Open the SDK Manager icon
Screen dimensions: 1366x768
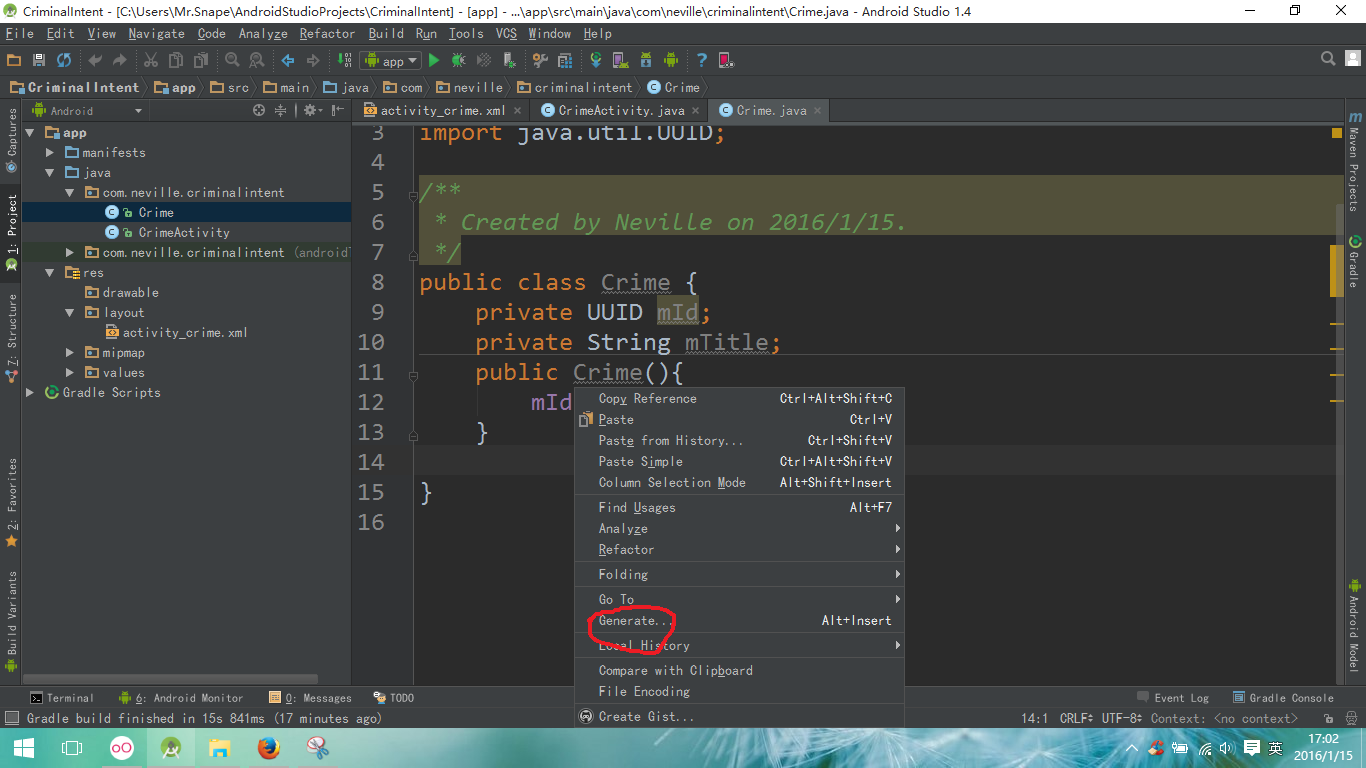pyautogui.click(x=646, y=61)
